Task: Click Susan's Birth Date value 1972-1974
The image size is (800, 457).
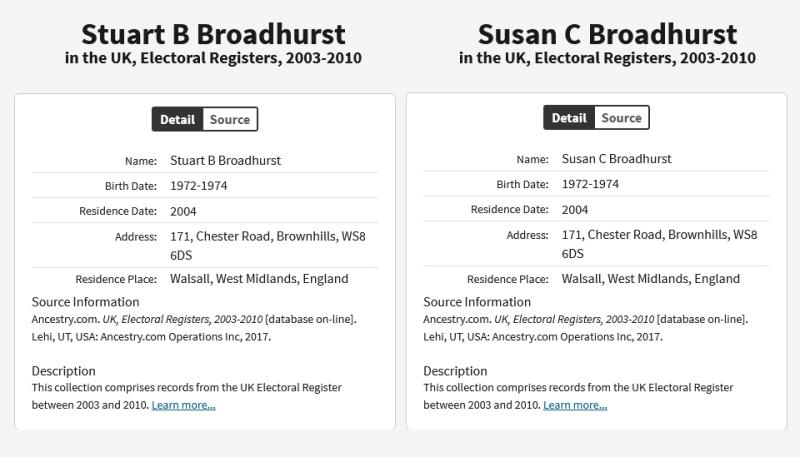Action: click(590, 184)
